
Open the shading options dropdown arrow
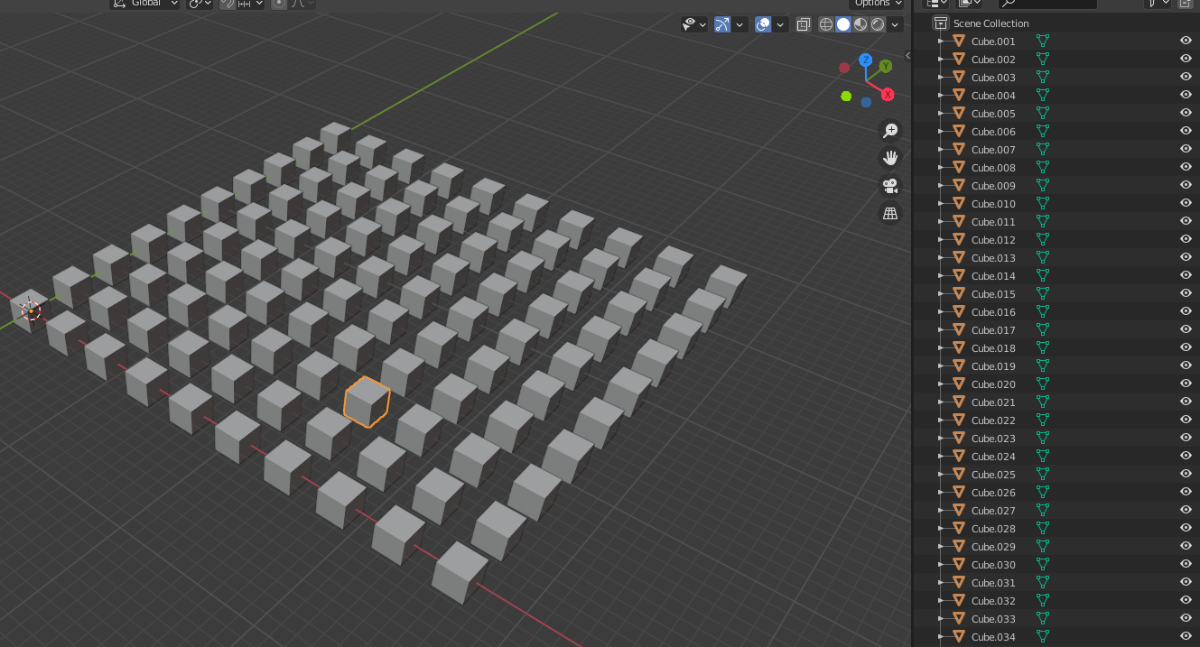[896, 24]
